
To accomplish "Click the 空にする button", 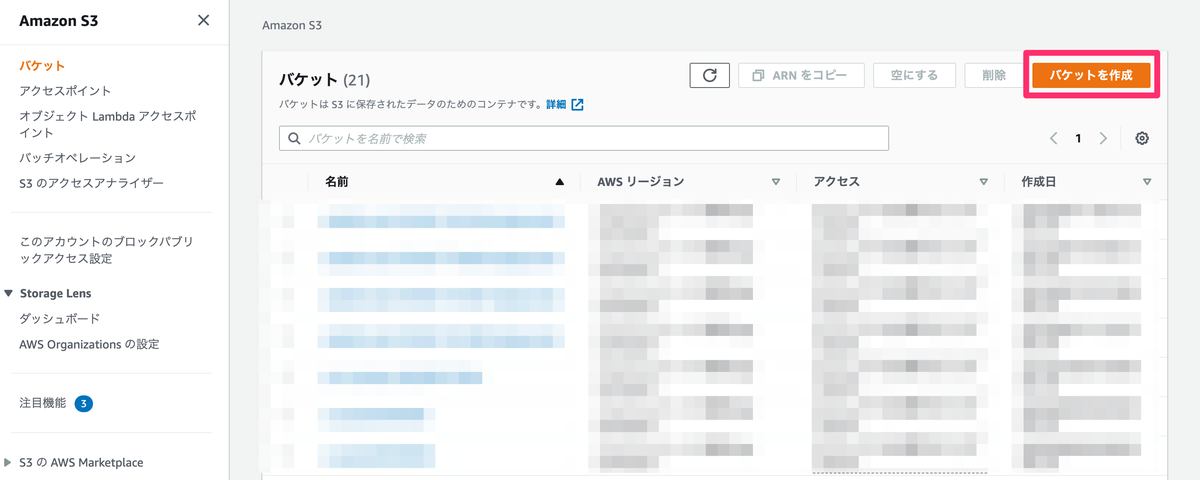I will coord(914,75).
